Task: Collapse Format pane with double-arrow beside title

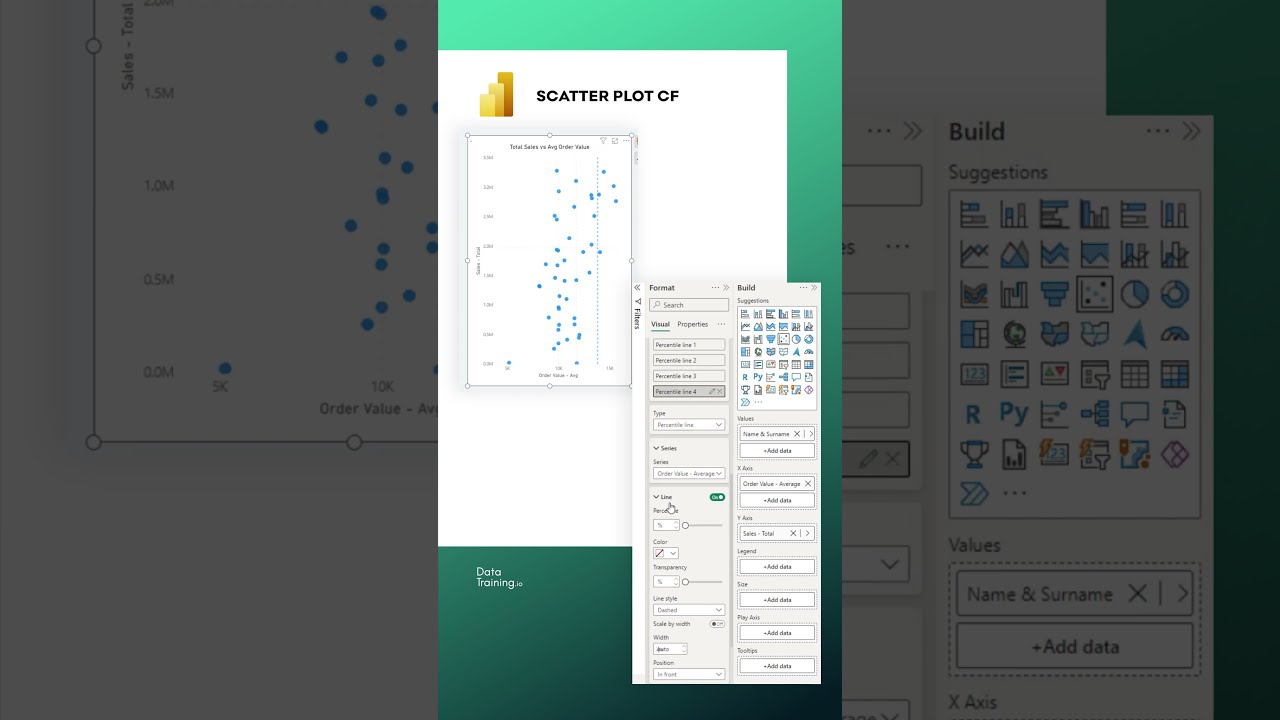Action: 726,288
